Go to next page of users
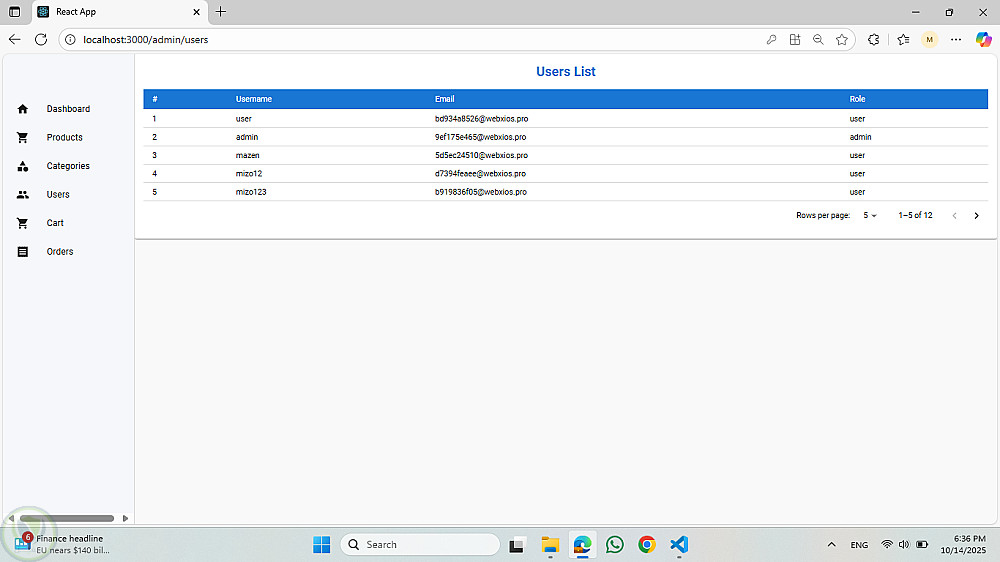Viewport: 1000px width, 562px height. (976, 216)
